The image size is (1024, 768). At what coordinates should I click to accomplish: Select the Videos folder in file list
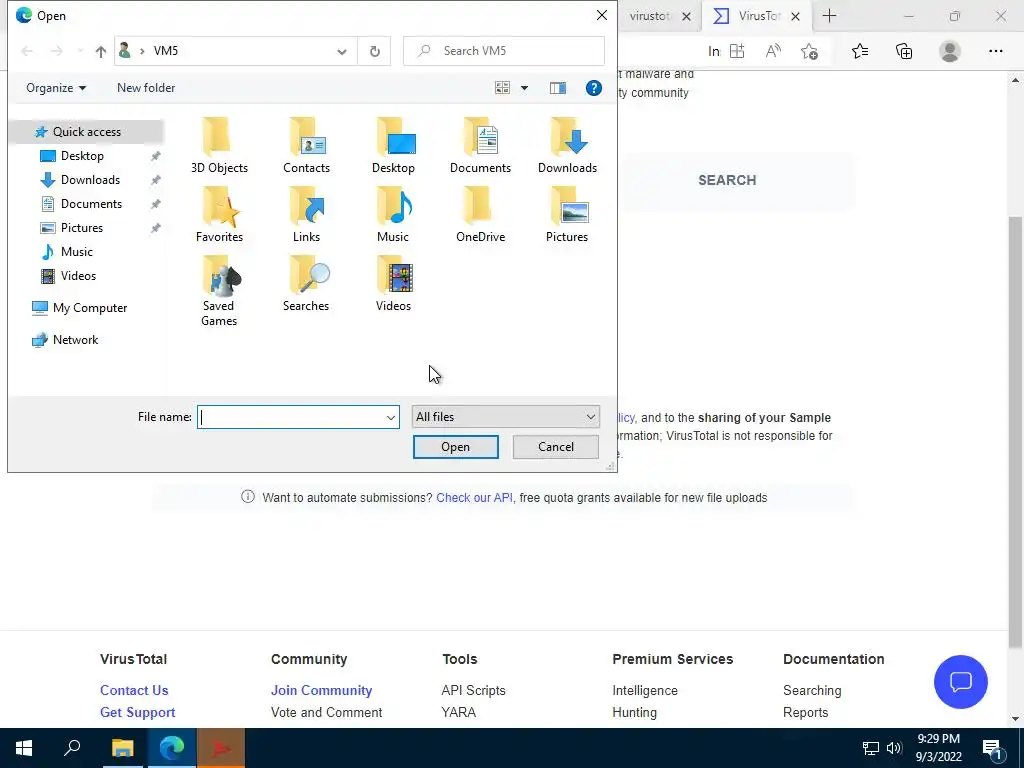click(x=393, y=284)
